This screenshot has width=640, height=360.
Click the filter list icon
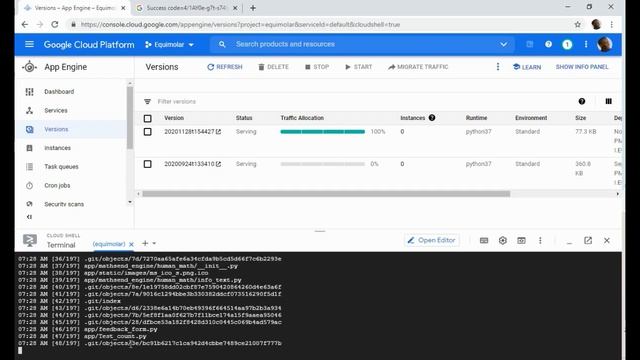pos(147,101)
